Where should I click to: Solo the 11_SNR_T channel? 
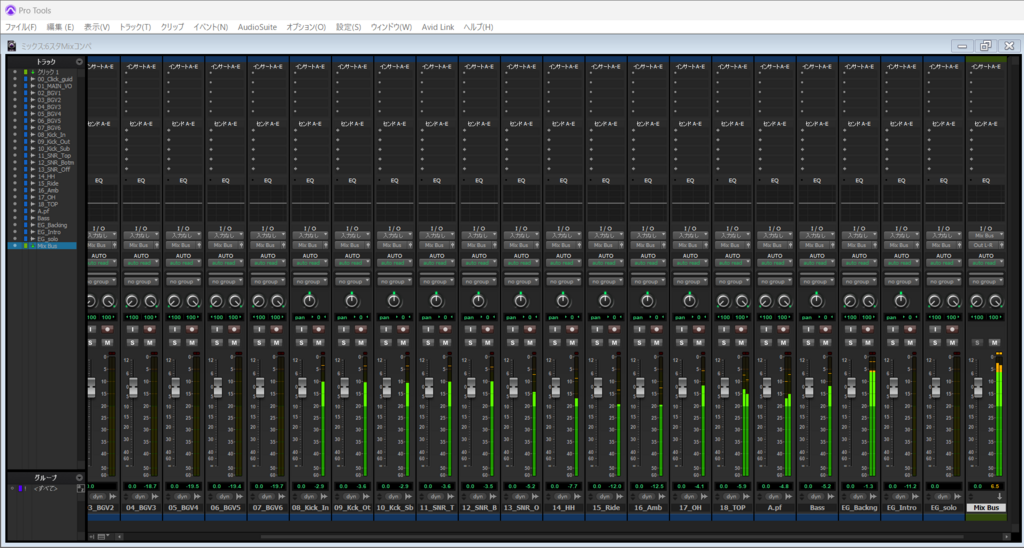(429, 342)
